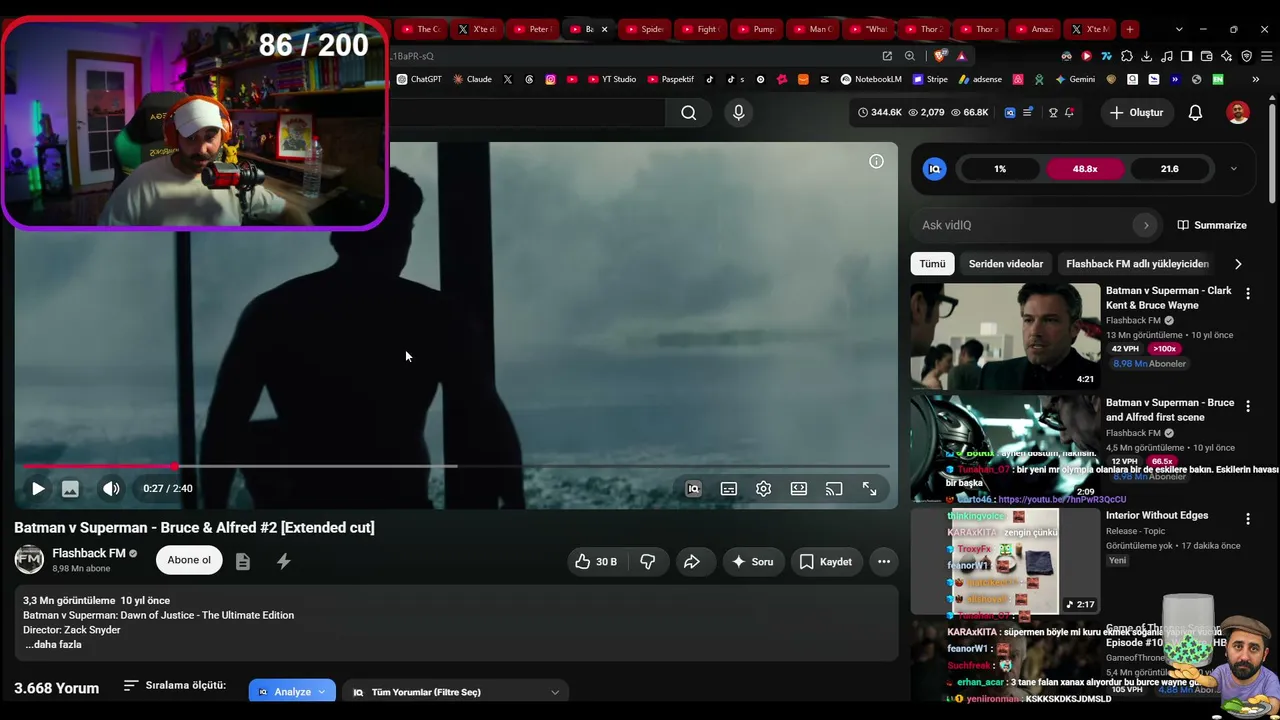Screen dimensions: 1280x720
Task: Search YouTube with the magnifier button
Action: click(689, 113)
